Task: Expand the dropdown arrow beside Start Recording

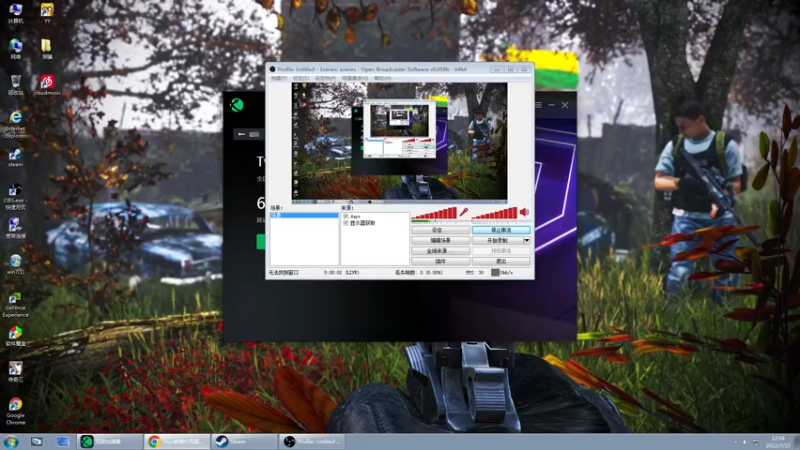Action: pyautogui.click(x=527, y=240)
